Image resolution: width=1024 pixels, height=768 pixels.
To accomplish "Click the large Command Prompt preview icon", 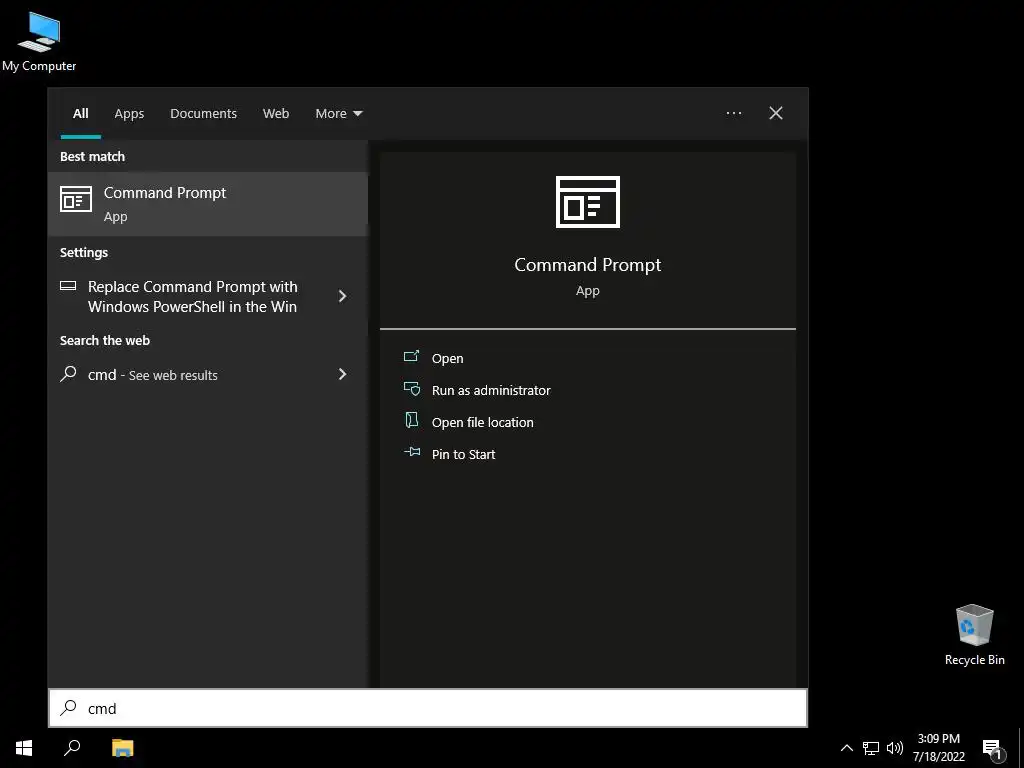I will (587, 202).
